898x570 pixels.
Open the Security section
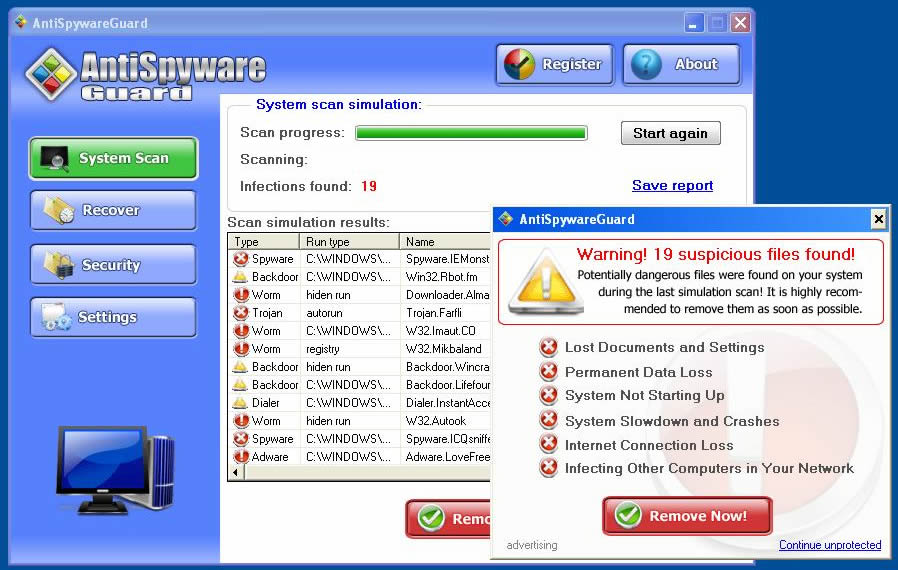pos(113,265)
